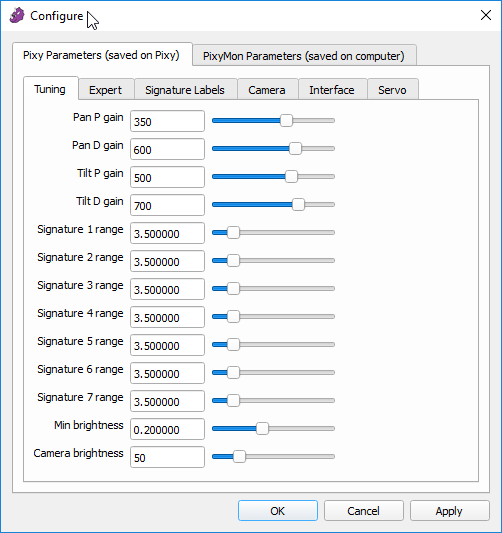Click the Min brightness slider handle

262,428
